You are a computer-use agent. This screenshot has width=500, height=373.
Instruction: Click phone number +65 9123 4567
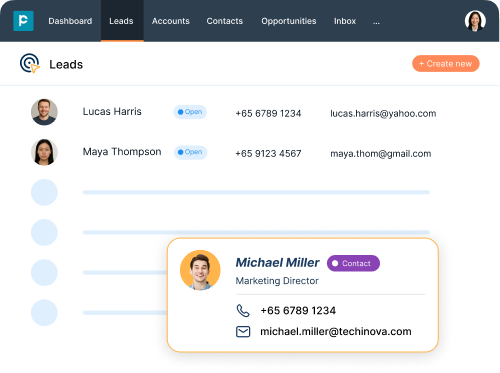[x=268, y=154]
